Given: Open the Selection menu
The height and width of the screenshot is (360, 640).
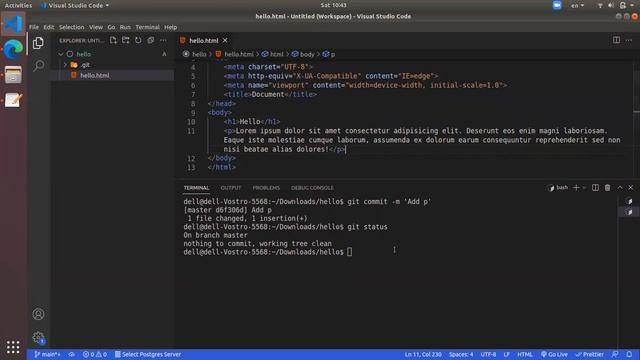Looking at the screenshot, I should (x=71, y=27).
